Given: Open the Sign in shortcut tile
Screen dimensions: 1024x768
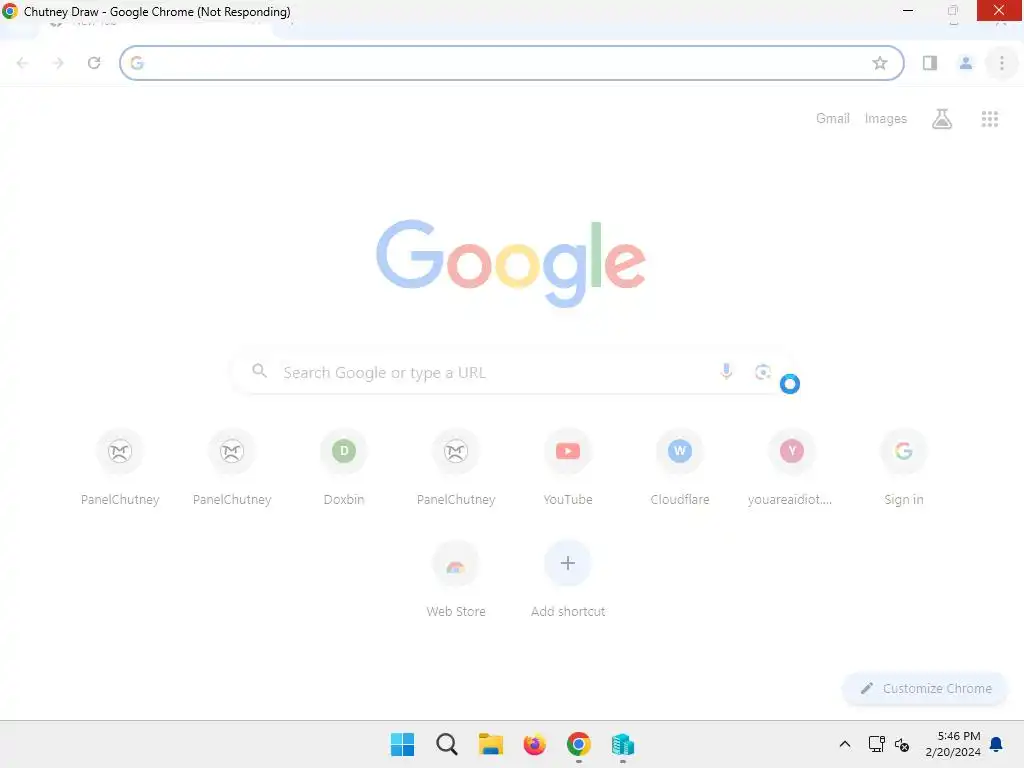Looking at the screenshot, I should (x=904, y=467).
